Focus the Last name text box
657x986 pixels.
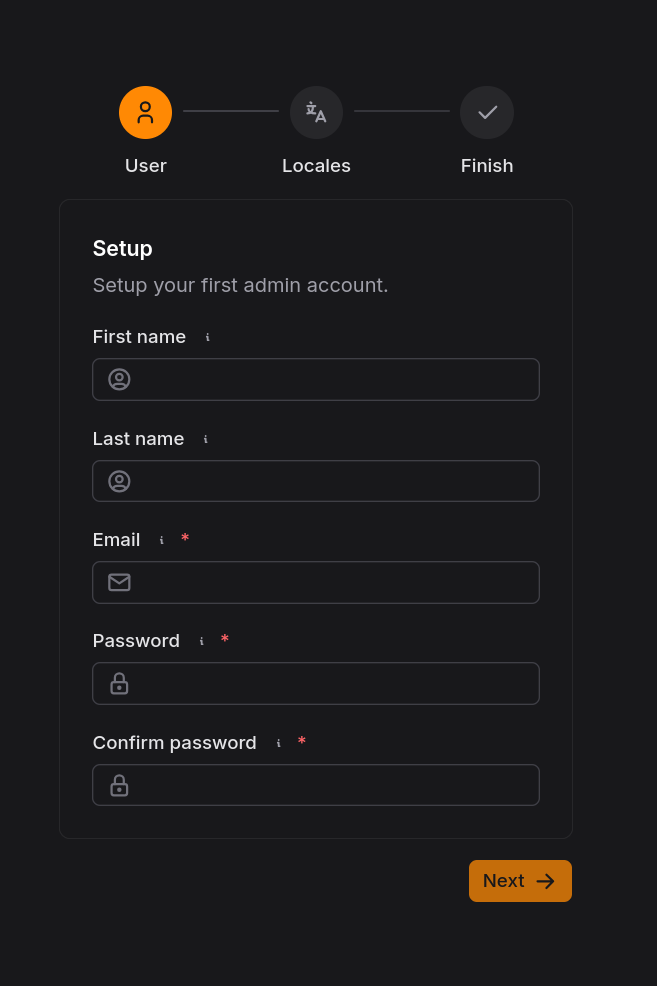pos(335,482)
